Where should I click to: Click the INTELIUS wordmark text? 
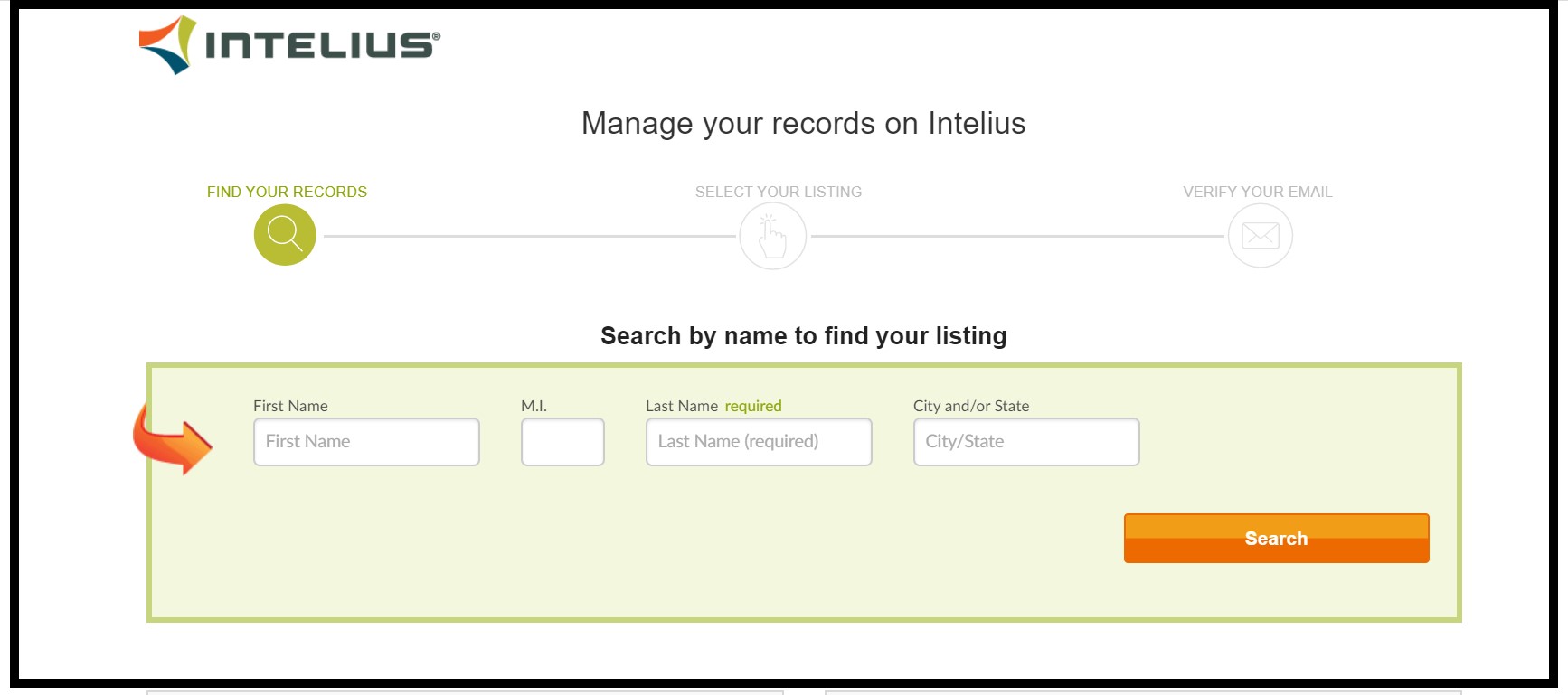(x=323, y=45)
